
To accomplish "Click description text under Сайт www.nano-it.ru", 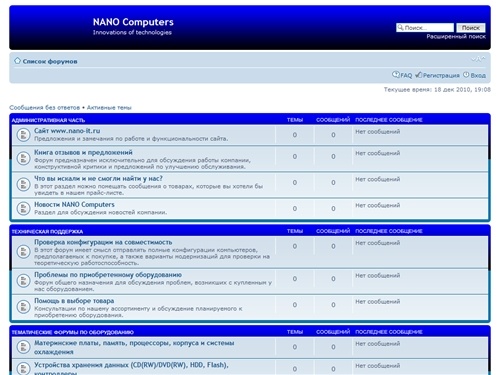I will click(x=131, y=139).
